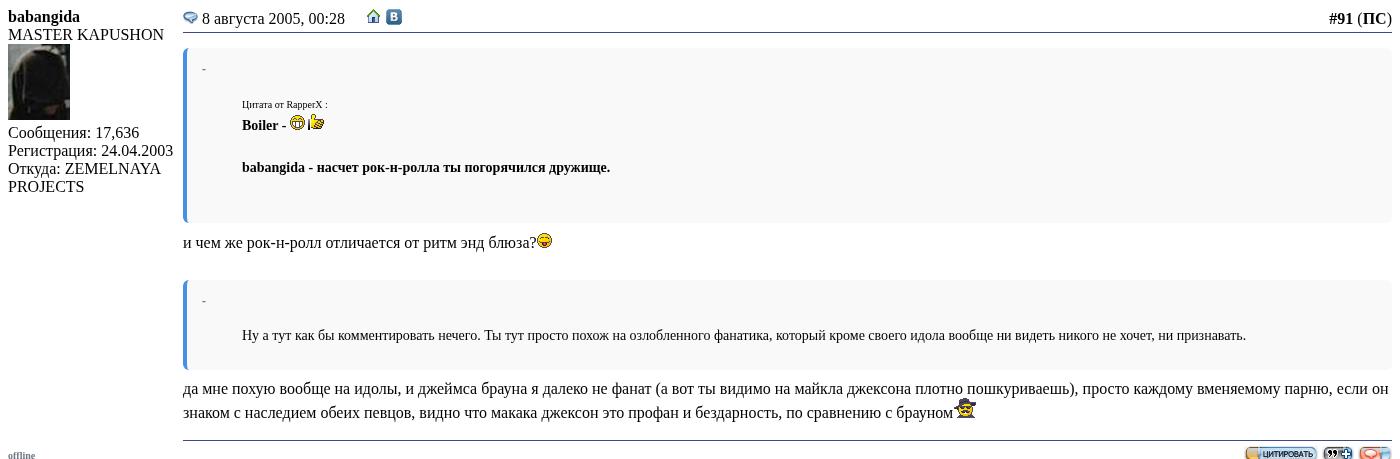Click the home page icon by the date
This screenshot has width=1400, height=459.
(x=373, y=17)
